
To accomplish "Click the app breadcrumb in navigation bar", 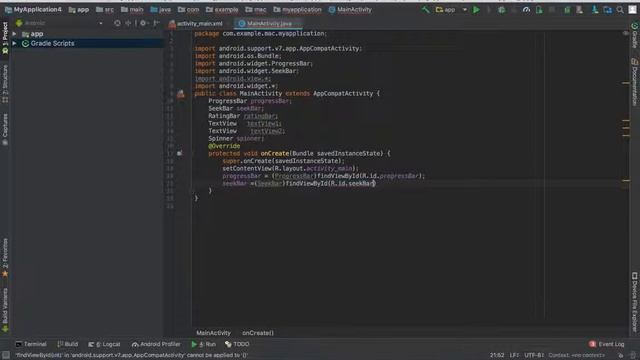I will pyautogui.click(x=79, y=9).
